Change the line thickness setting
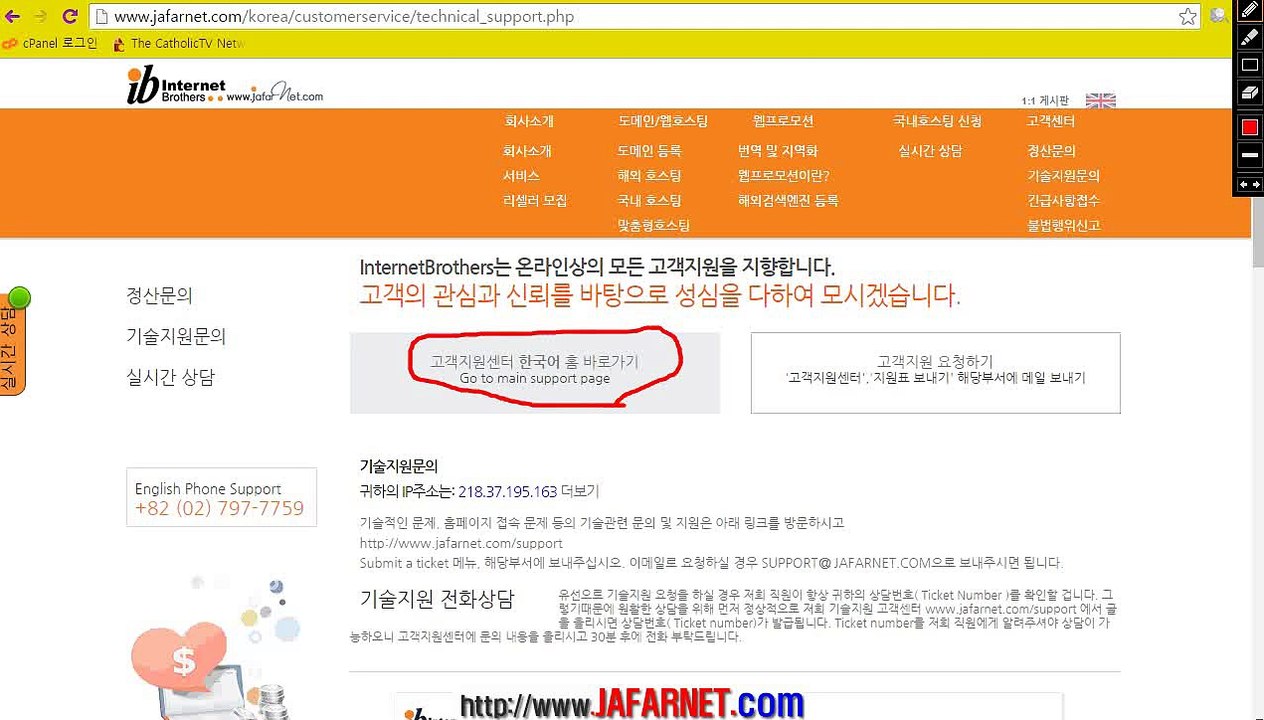 1249,155
